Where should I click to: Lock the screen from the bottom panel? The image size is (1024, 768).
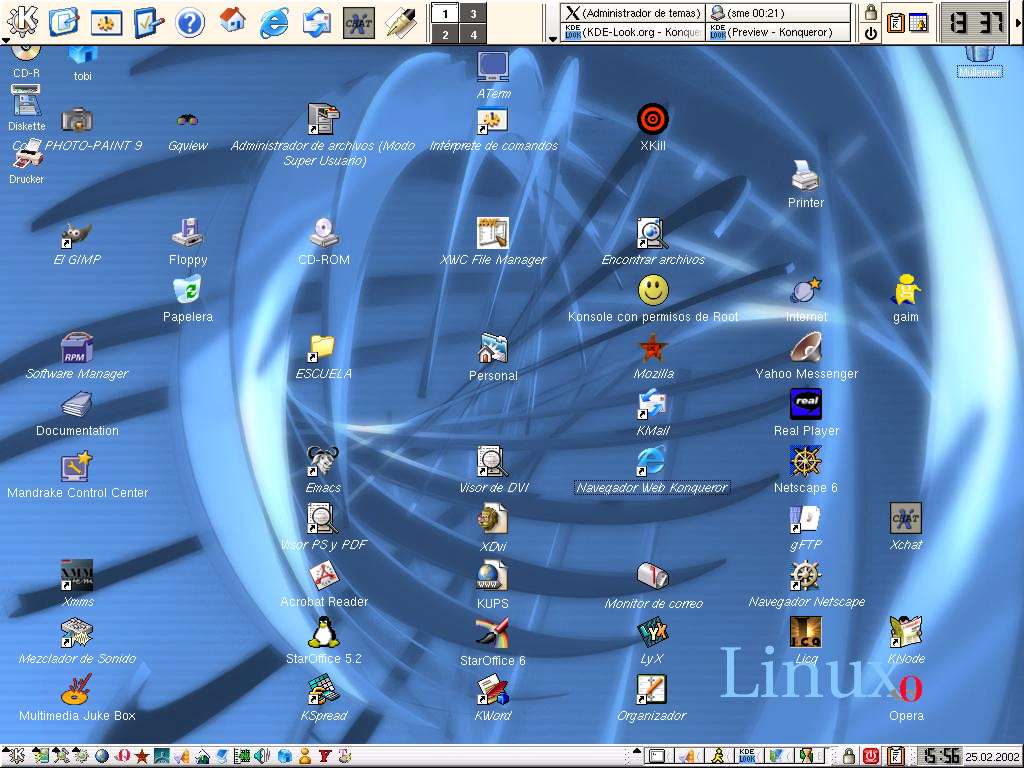[848, 756]
